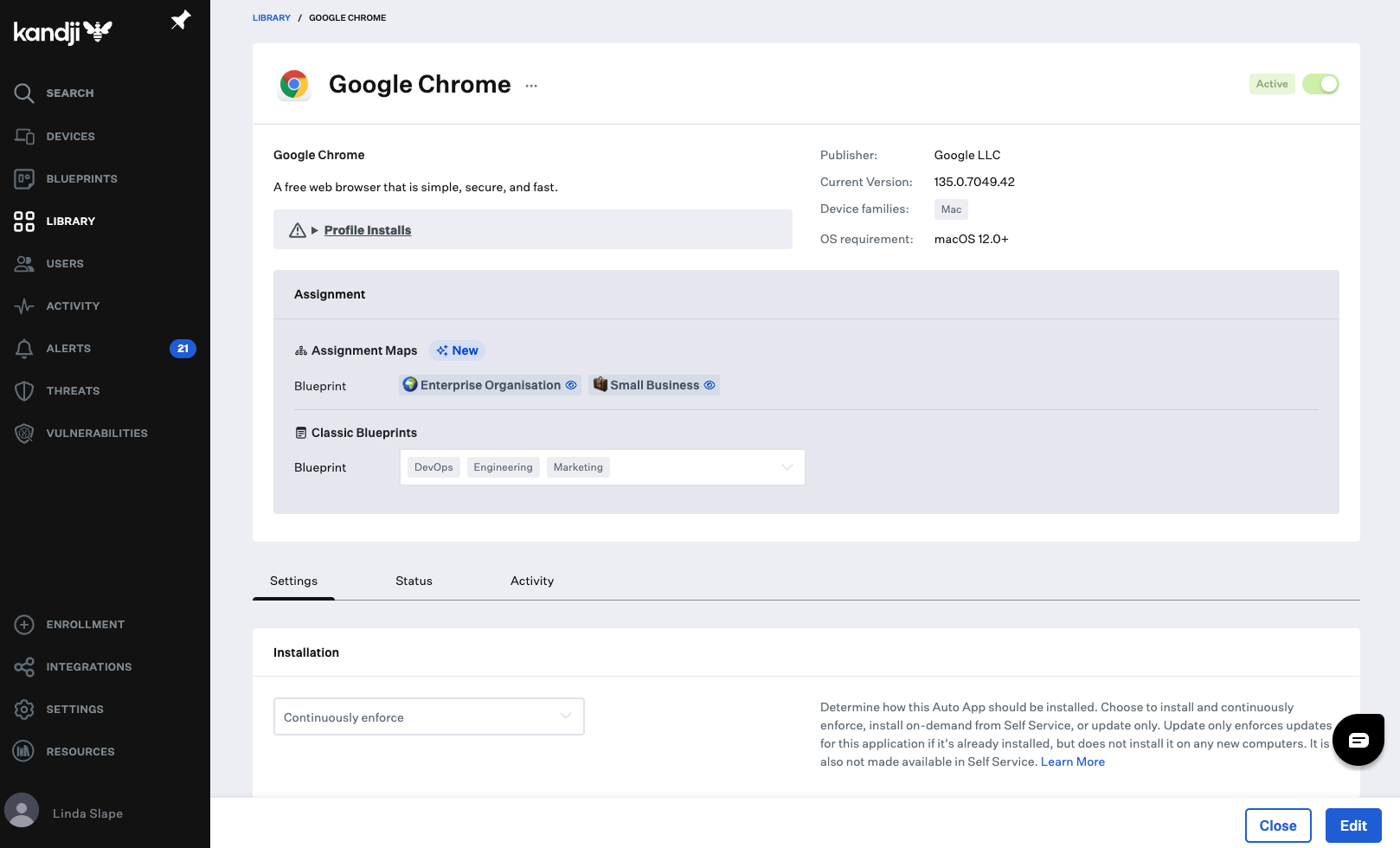Click the Kandji bee logo
The image size is (1400, 848).
[x=63, y=32]
